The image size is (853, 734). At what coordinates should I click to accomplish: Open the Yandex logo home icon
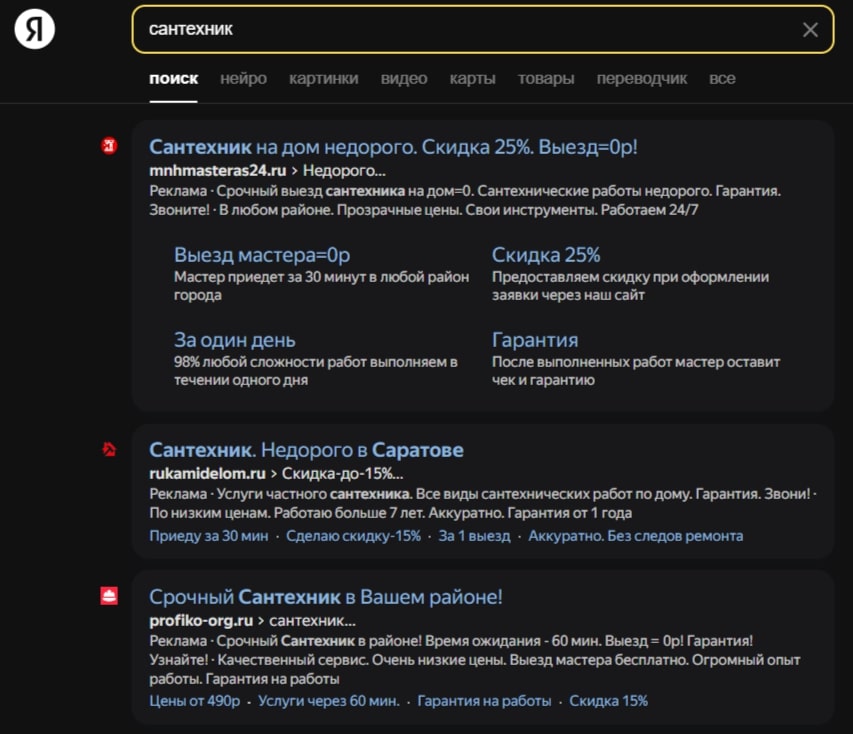click(x=34, y=29)
